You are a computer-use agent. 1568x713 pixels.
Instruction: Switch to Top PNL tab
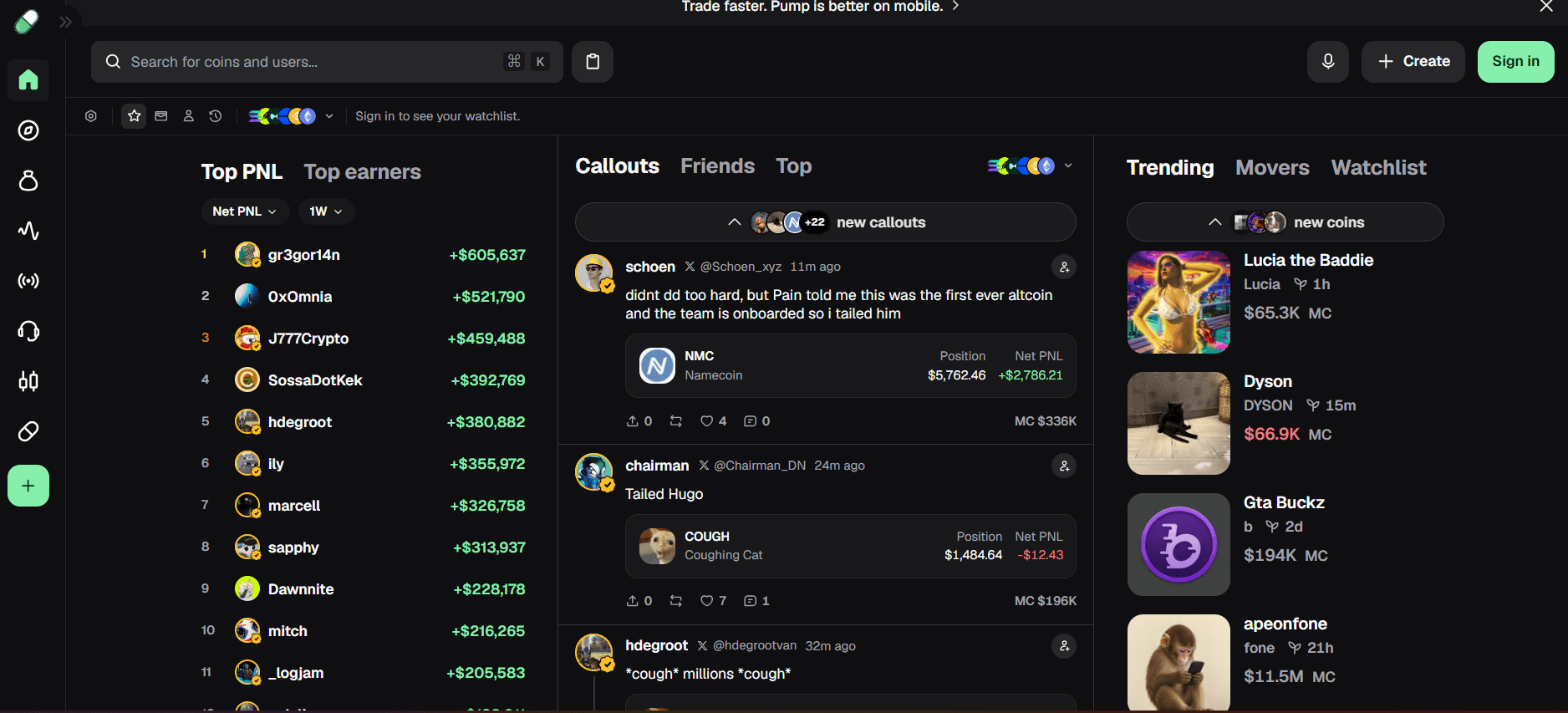click(x=242, y=171)
